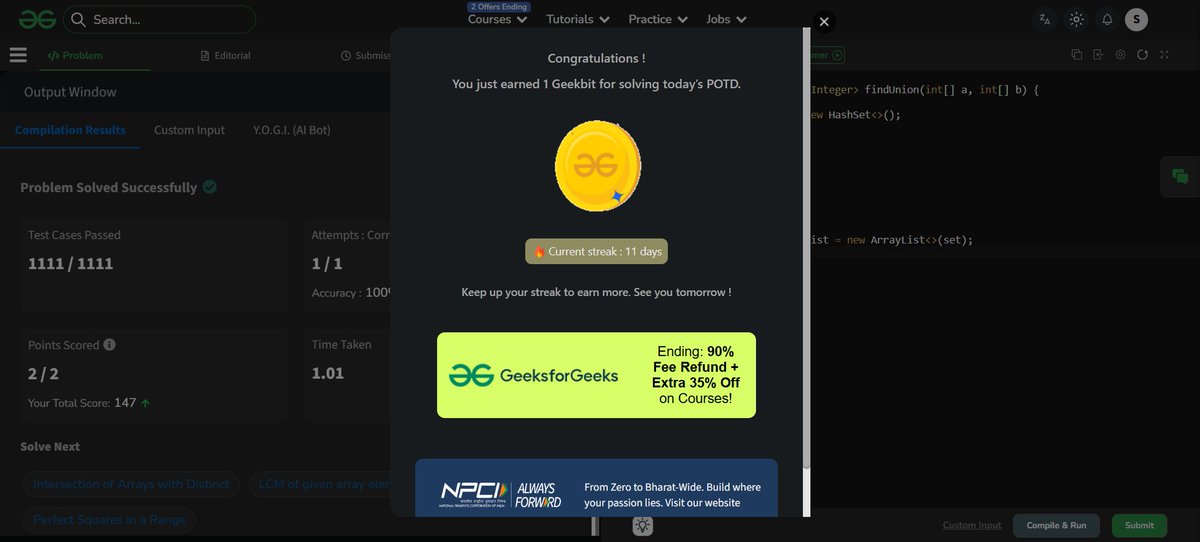Image resolution: width=1200 pixels, height=542 pixels.
Task: Click the language translate icon
Action: click(x=1045, y=19)
